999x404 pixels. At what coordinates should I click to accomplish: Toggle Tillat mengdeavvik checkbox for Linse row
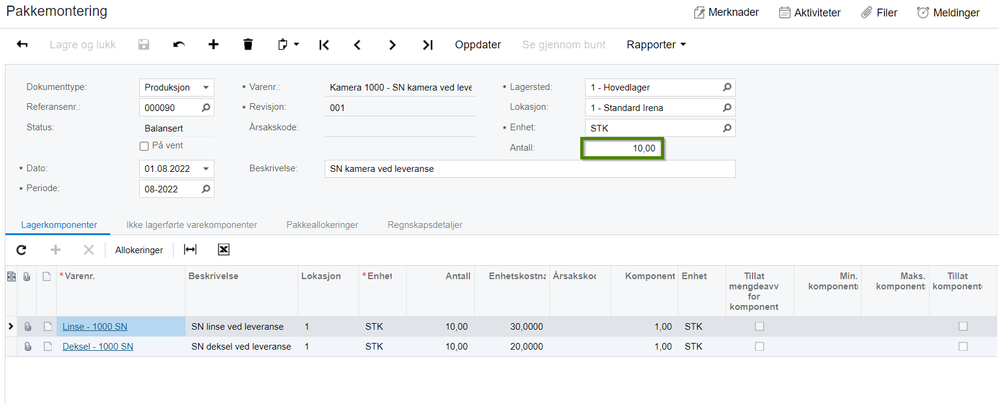coord(759,326)
